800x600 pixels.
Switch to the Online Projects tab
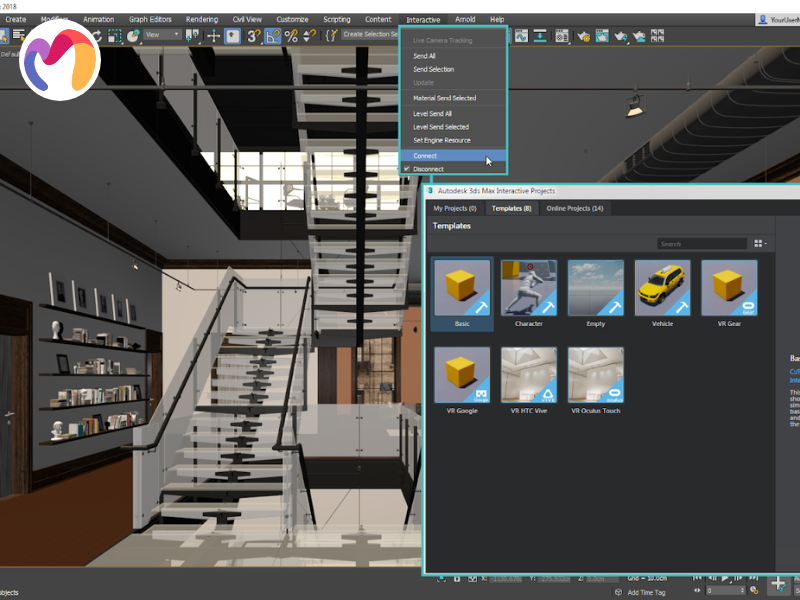click(575, 208)
